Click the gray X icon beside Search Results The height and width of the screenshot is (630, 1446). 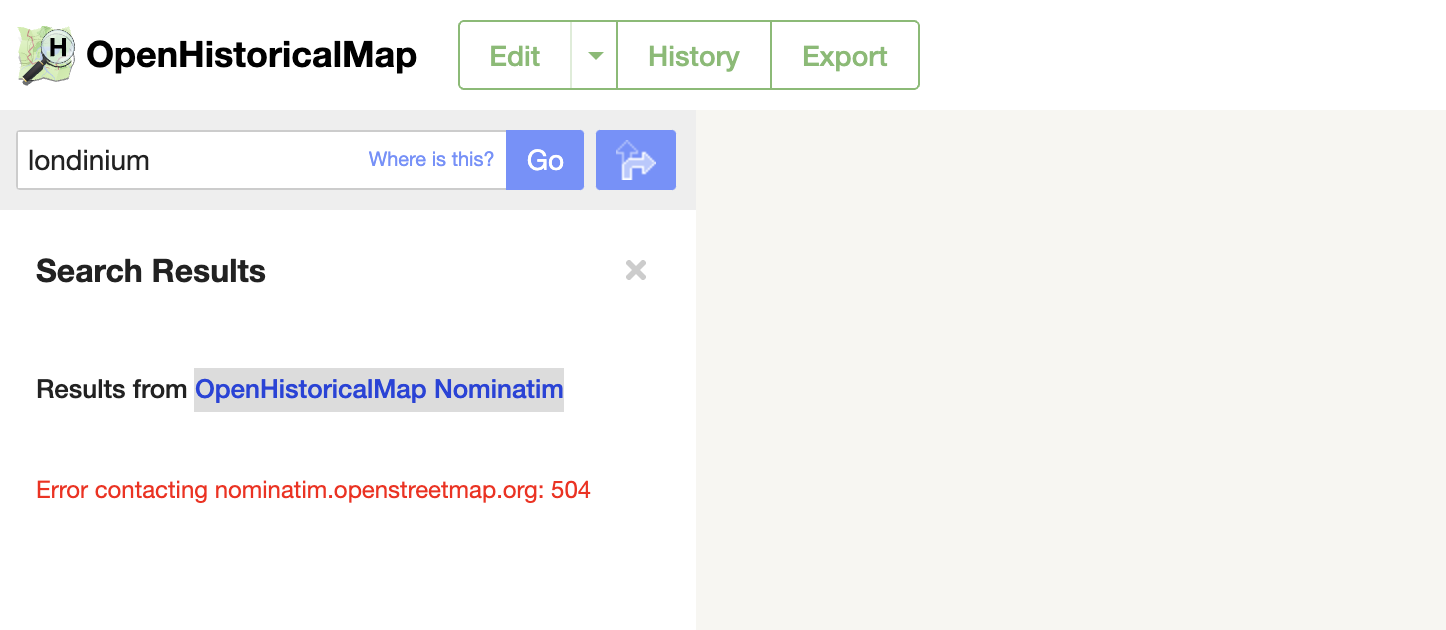(636, 270)
